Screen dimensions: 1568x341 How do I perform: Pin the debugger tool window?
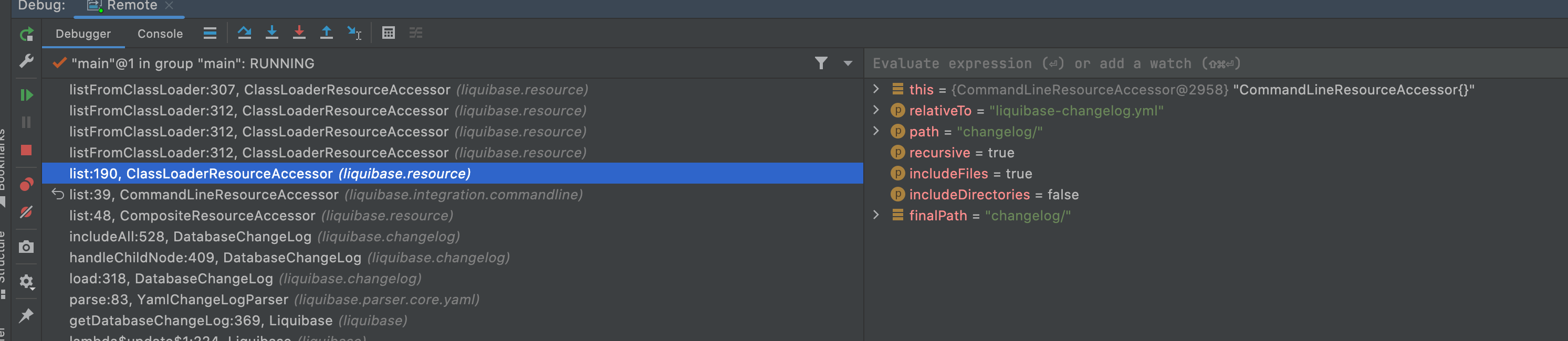point(26,316)
